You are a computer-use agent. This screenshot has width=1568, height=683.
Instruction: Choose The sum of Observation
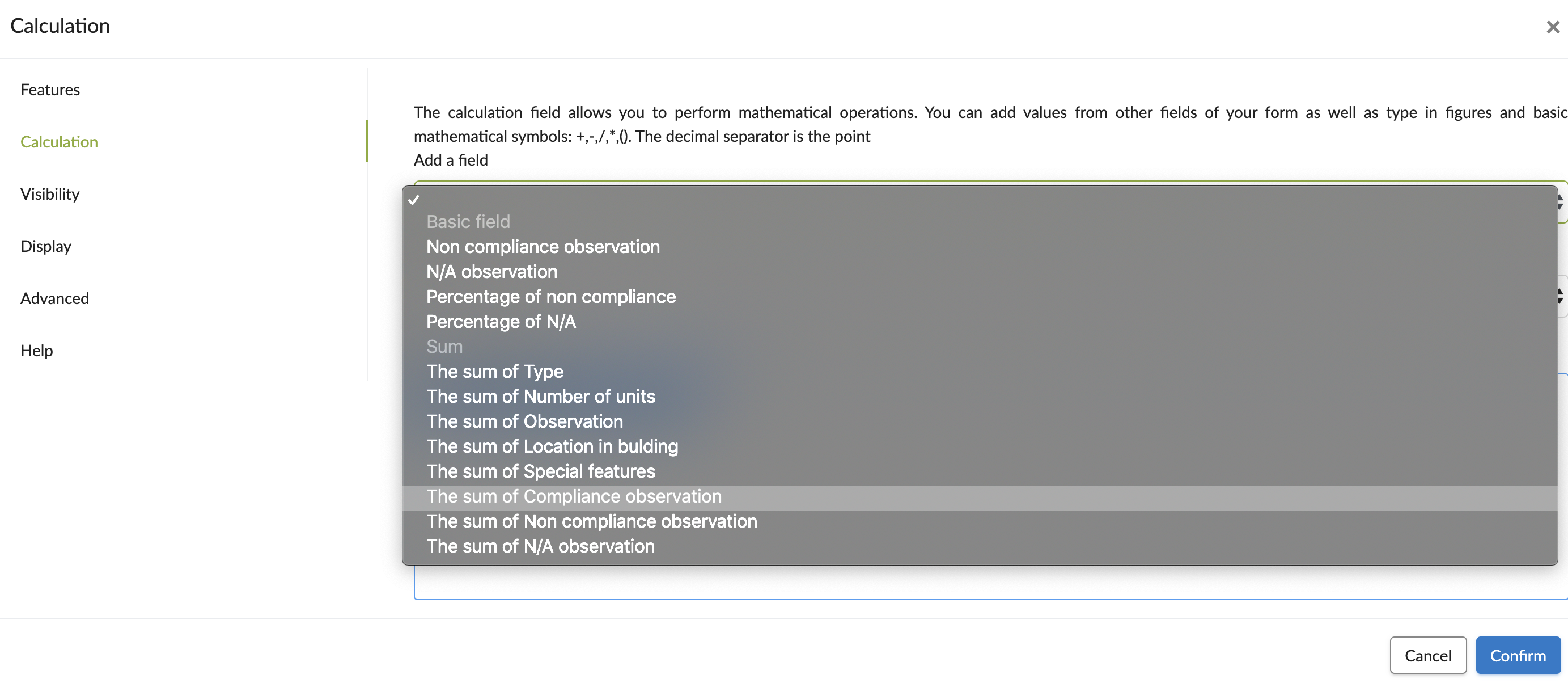click(x=524, y=421)
